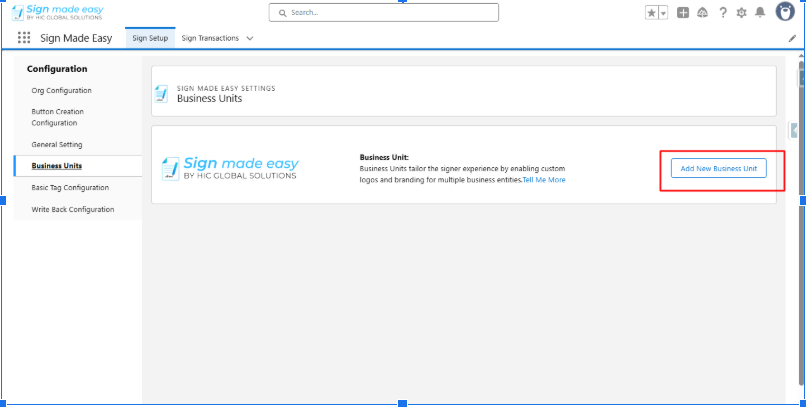This screenshot has height=407, width=806.
Task: Click the Favorites star icon
Action: [652, 13]
